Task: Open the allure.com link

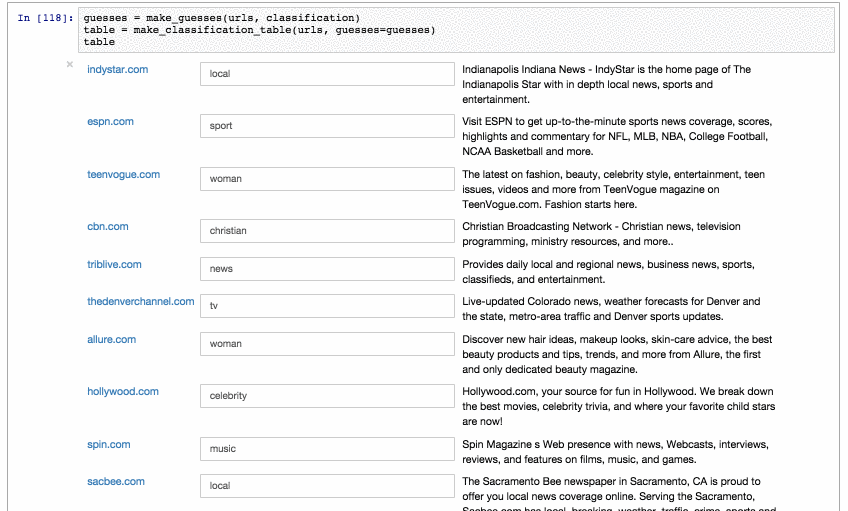Action: click(x=111, y=339)
